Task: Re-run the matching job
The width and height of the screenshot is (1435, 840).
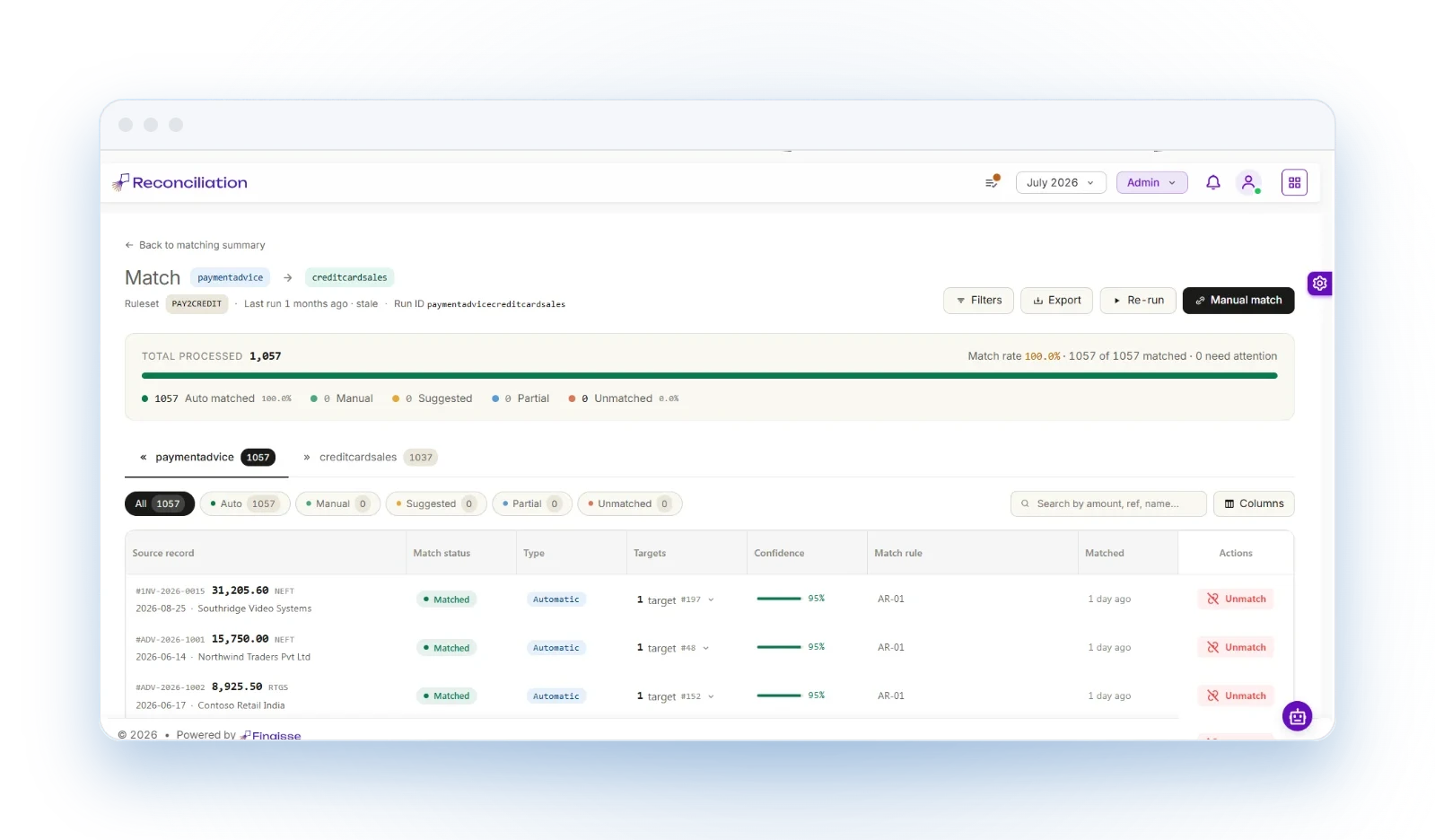Action: 1138,301
